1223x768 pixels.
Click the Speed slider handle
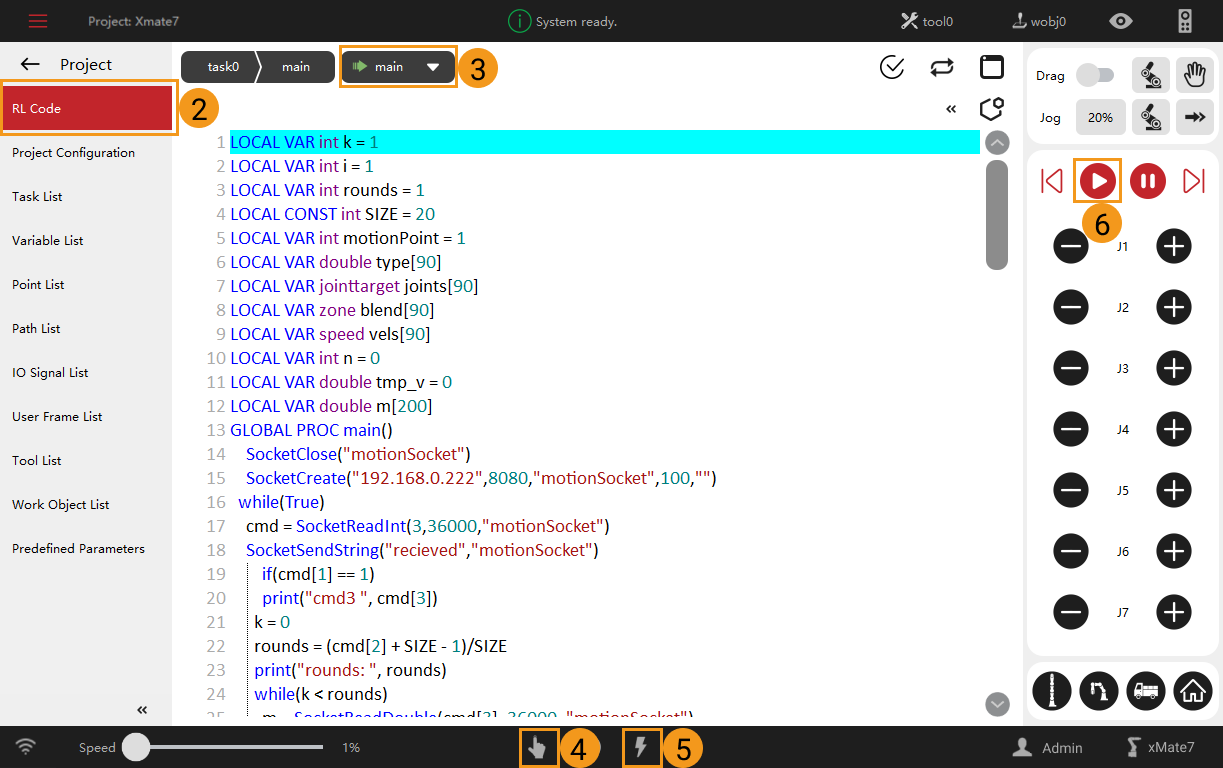tap(136, 747)
